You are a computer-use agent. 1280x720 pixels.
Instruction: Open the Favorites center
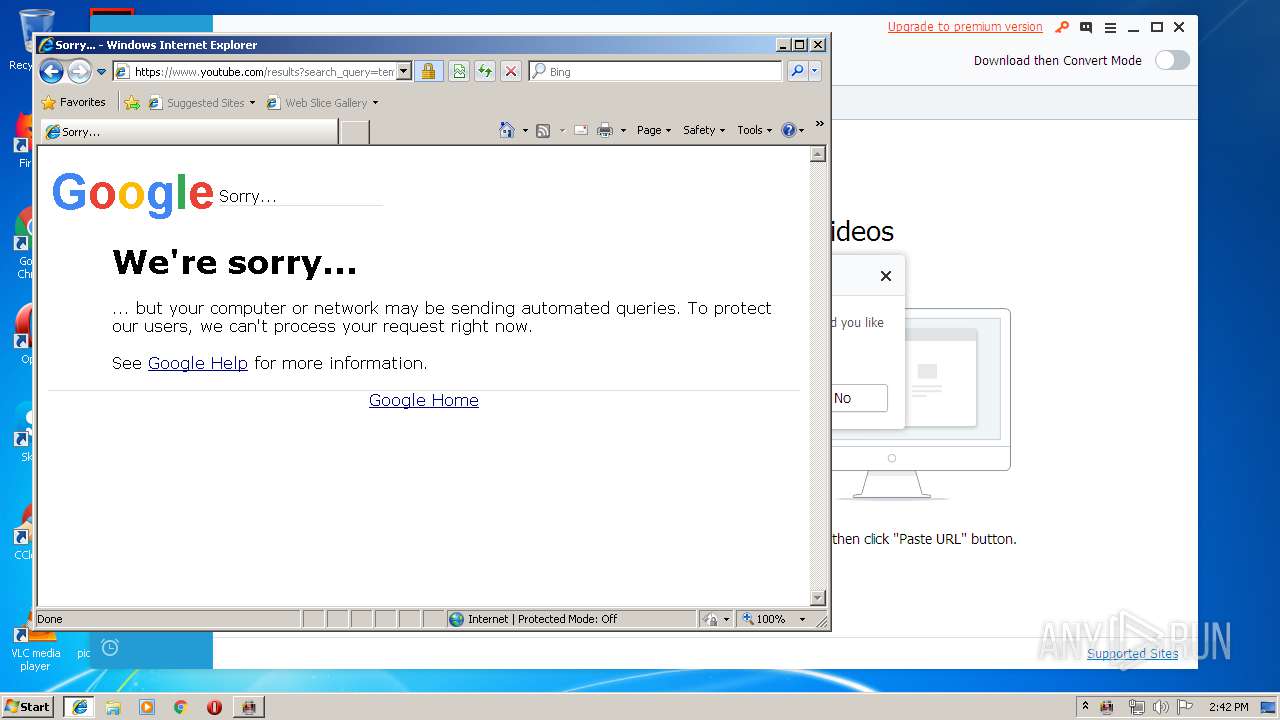point(73,102)
